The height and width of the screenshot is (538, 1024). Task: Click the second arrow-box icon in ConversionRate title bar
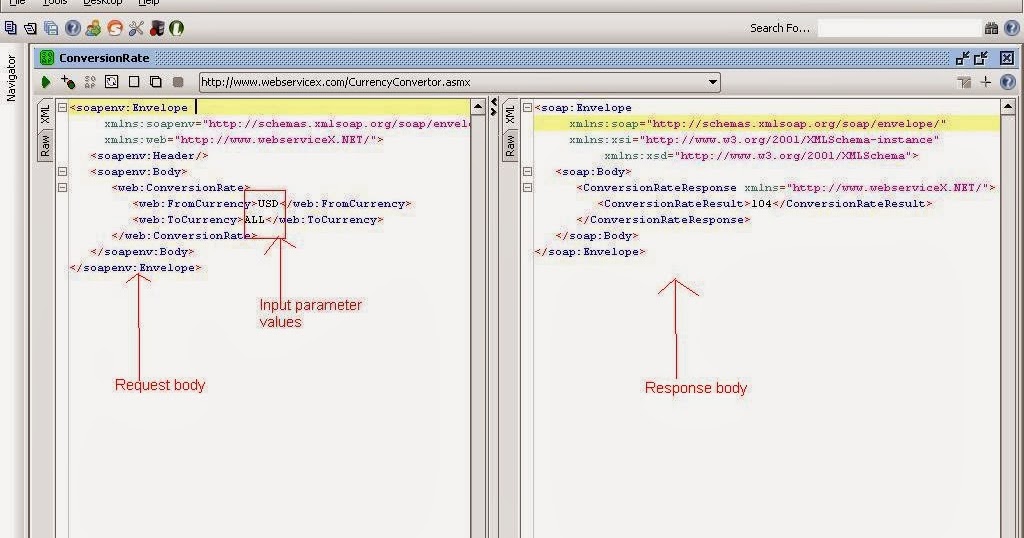click(980, 58)
